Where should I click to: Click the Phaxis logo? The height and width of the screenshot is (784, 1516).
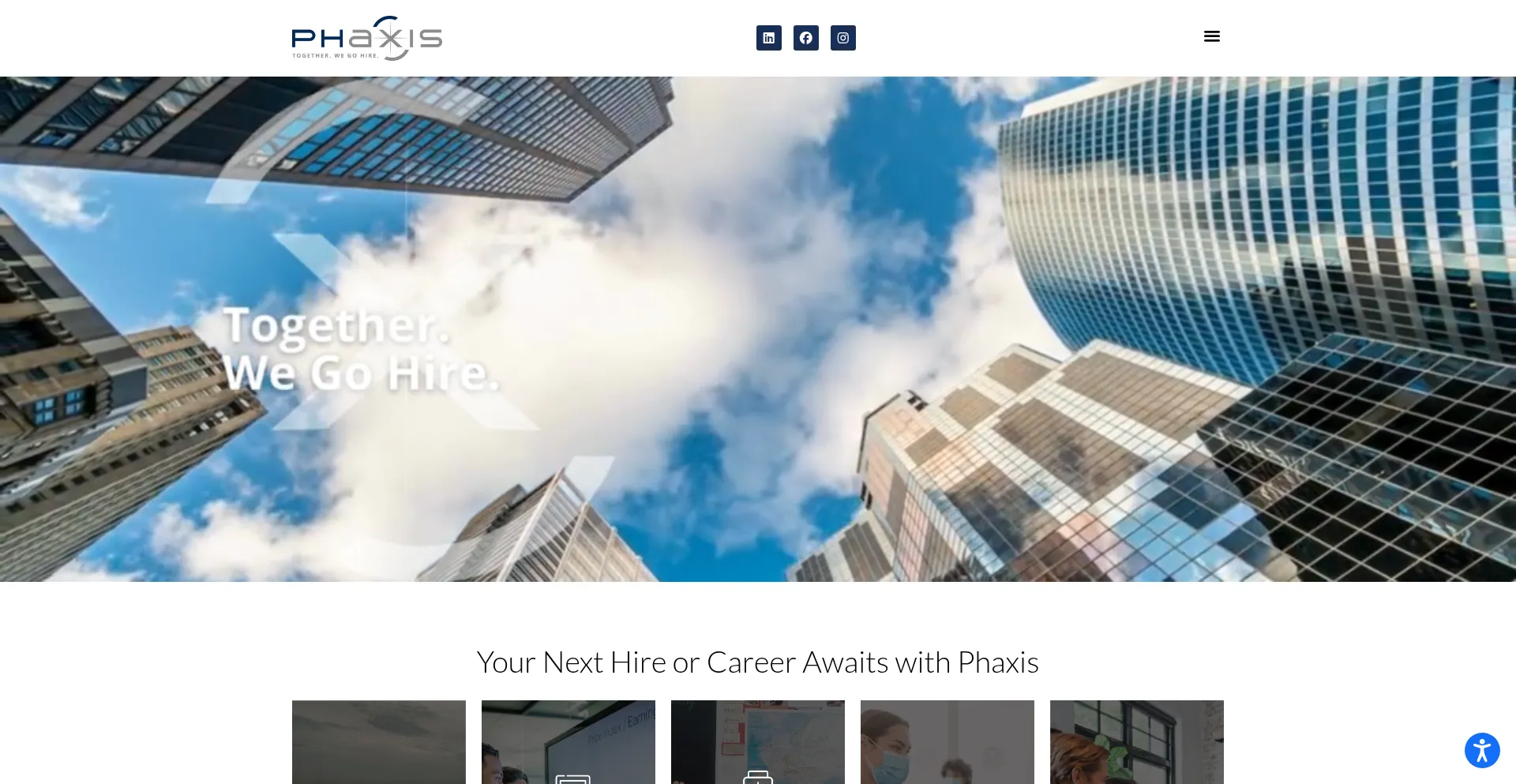click(367, 38)
